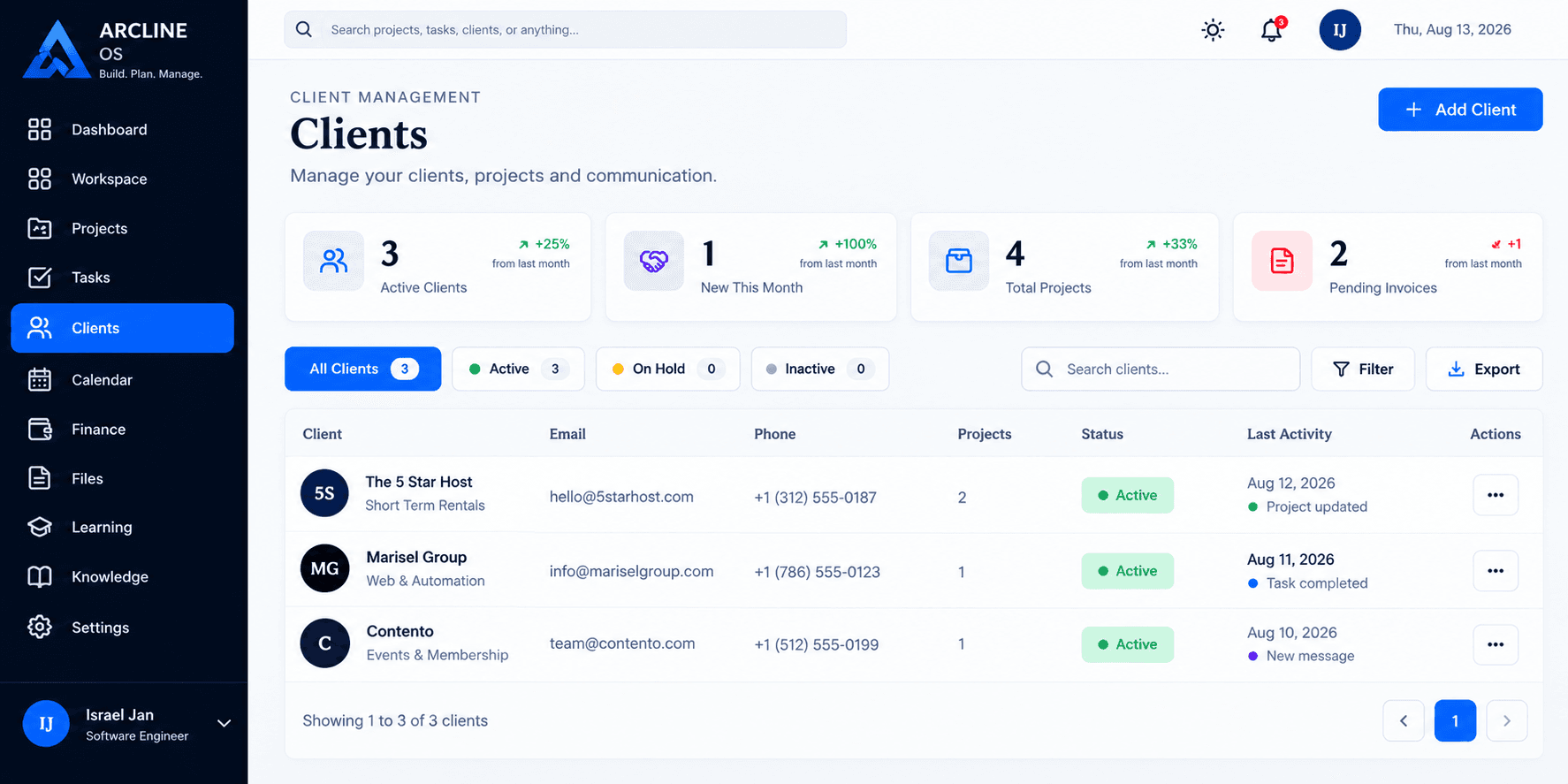
Task: Select the Clients sidebar item
Action: click(x=122, y=328)
